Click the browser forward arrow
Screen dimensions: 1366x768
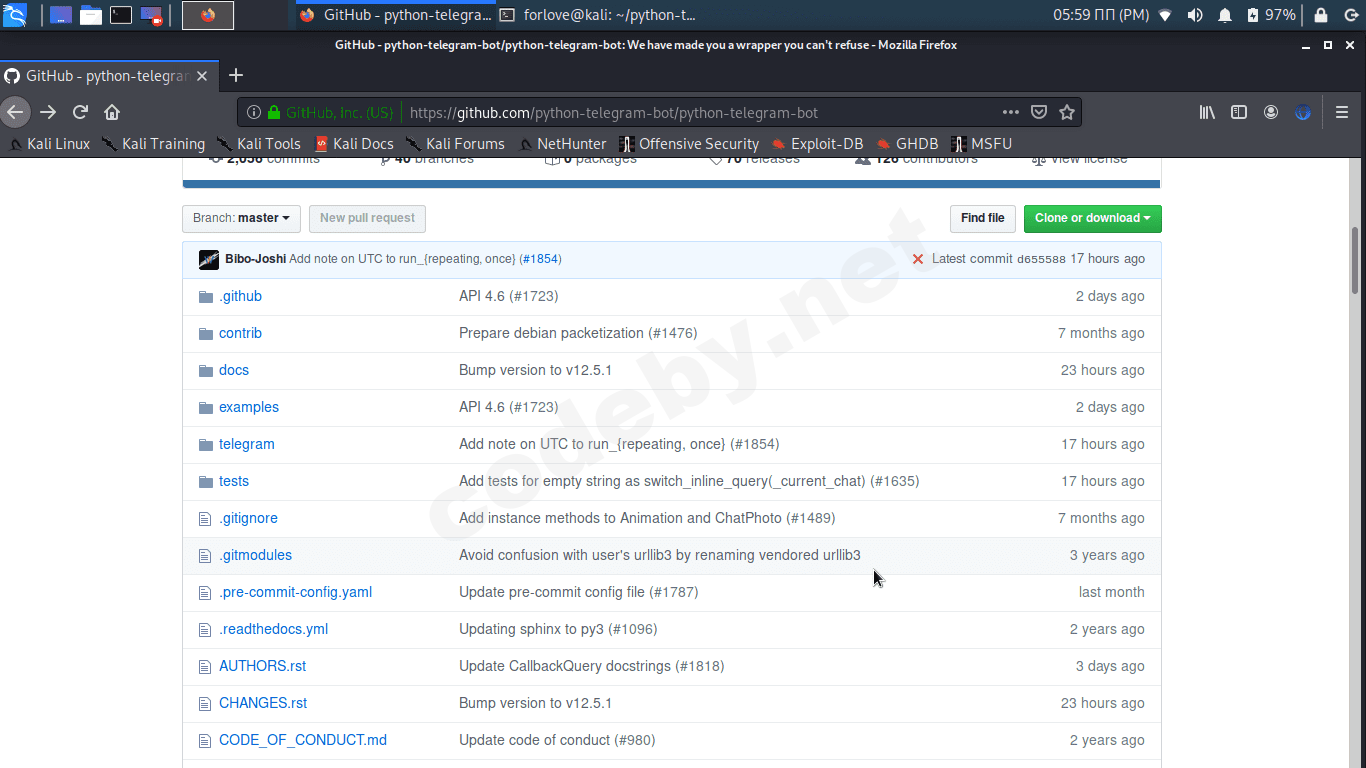(x=48, y=112)
